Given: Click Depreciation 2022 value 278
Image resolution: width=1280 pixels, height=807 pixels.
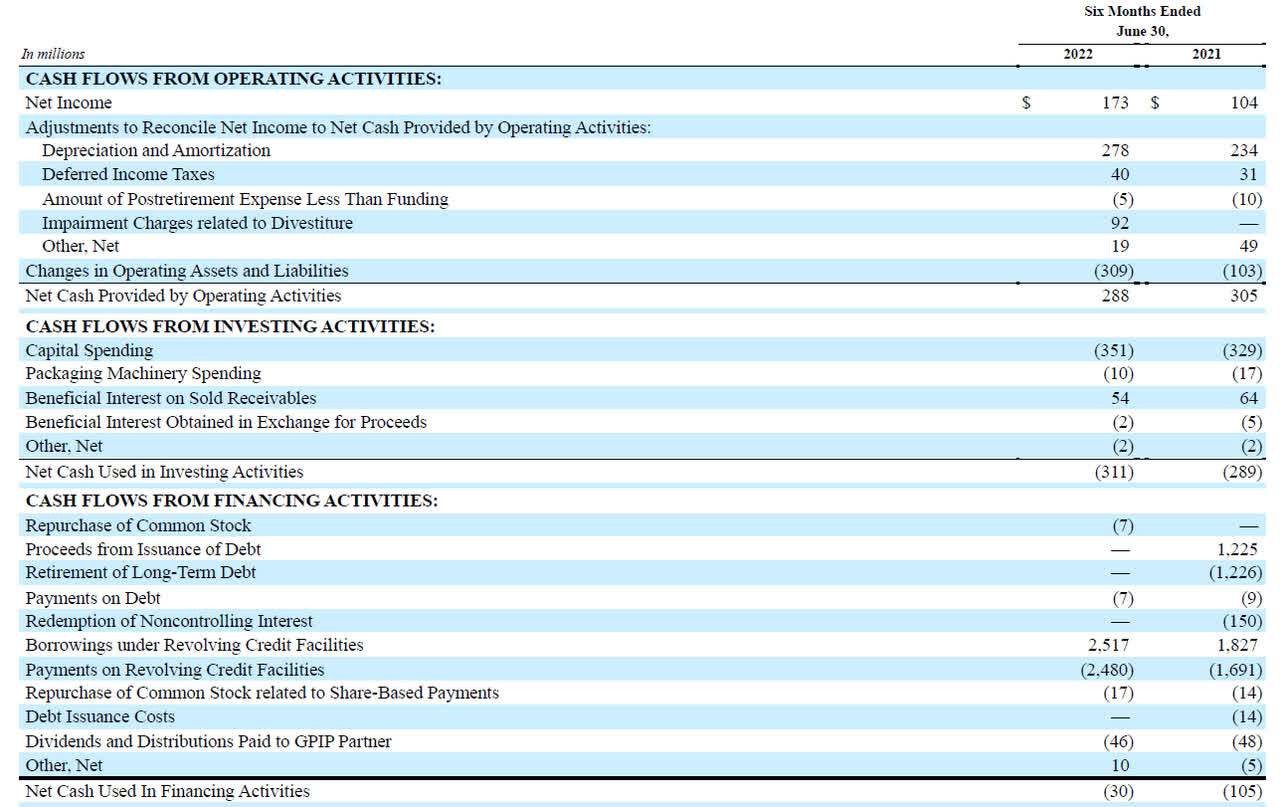Looking at the screenshot, I should [x=1115, y=151].
